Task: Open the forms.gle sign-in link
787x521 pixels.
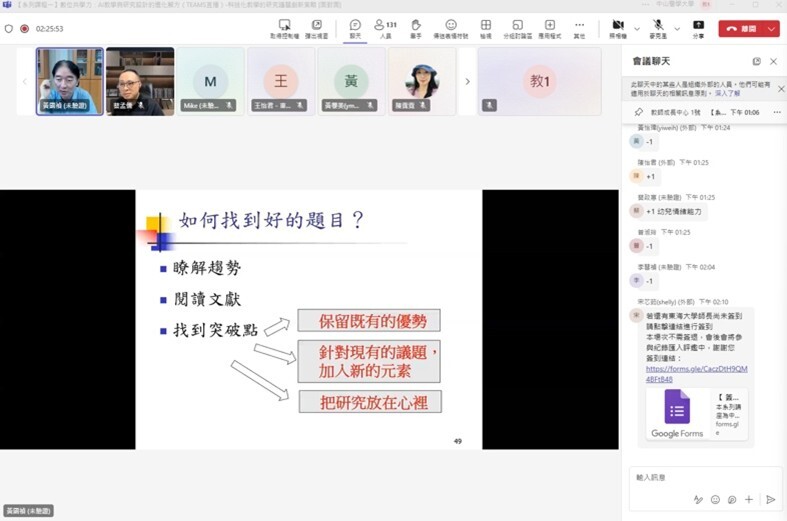Action: 696,374
